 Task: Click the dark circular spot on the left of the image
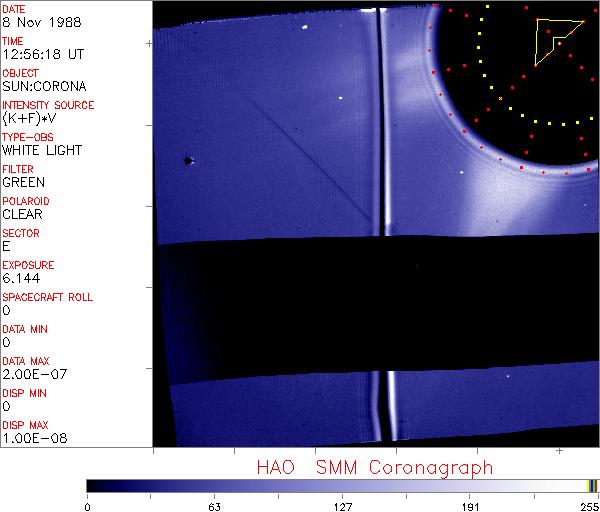point(188,160)
